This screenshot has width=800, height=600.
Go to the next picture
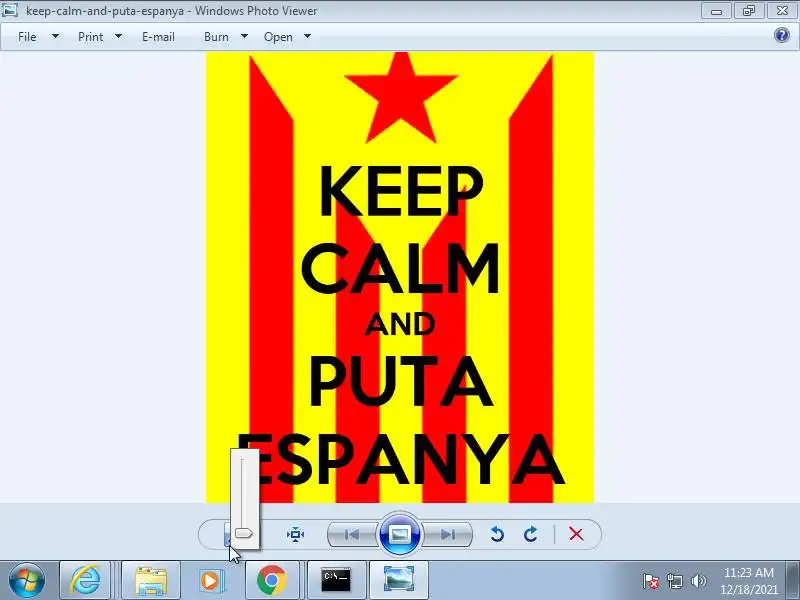[447, 534]
